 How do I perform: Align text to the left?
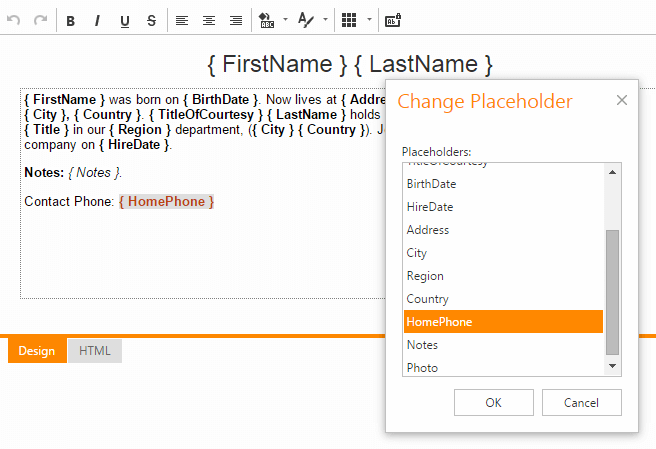(182, 20)
